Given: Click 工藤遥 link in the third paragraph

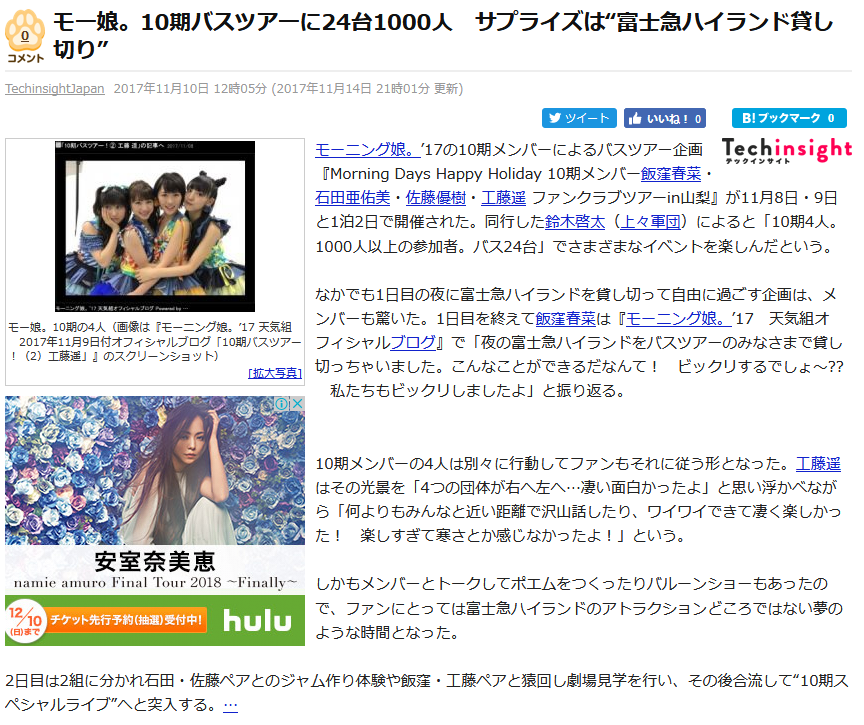Looking at the screenshot, I should tap(818, 463).
